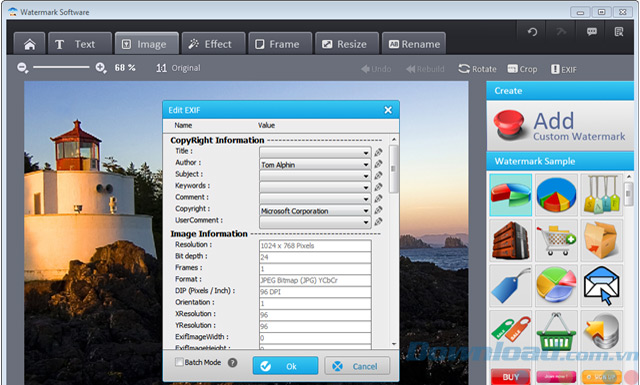Open the EXIF editor tool
Screen dimensions: 640x385
(564, 69)
